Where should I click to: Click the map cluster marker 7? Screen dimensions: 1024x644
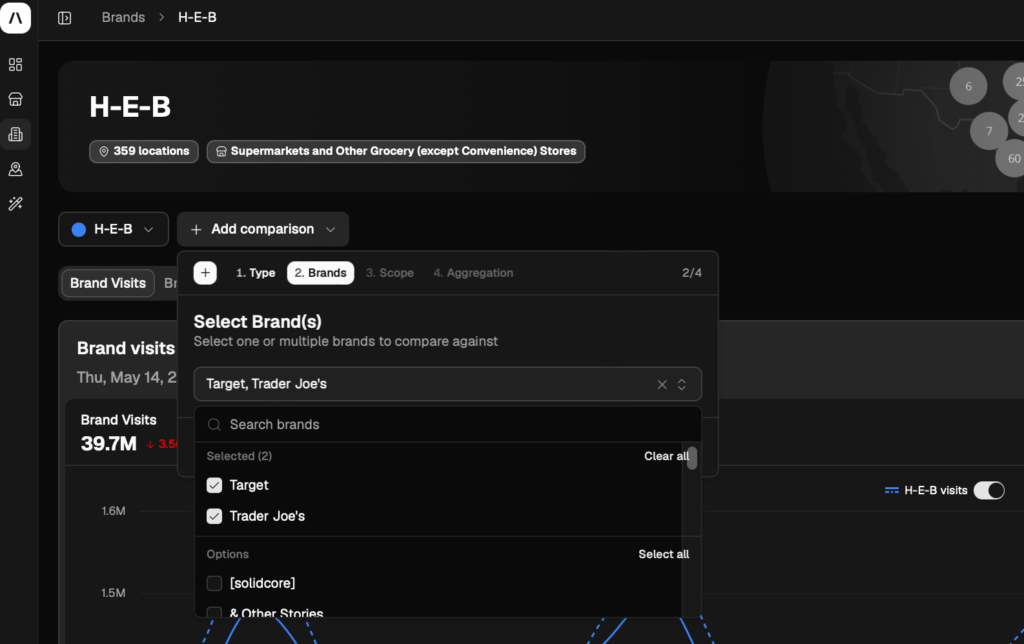point(989,131)
